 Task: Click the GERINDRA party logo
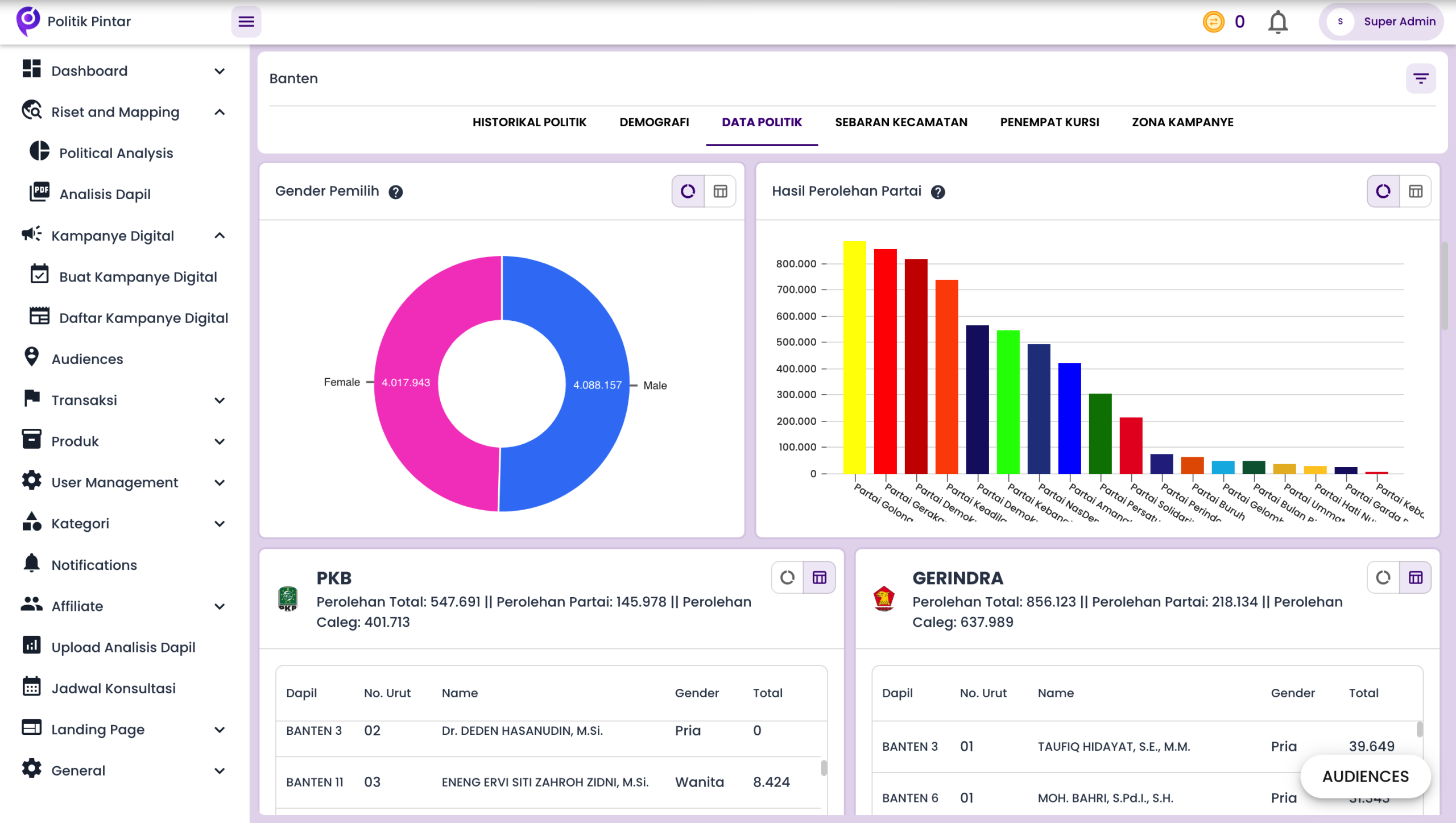(884, 599)
